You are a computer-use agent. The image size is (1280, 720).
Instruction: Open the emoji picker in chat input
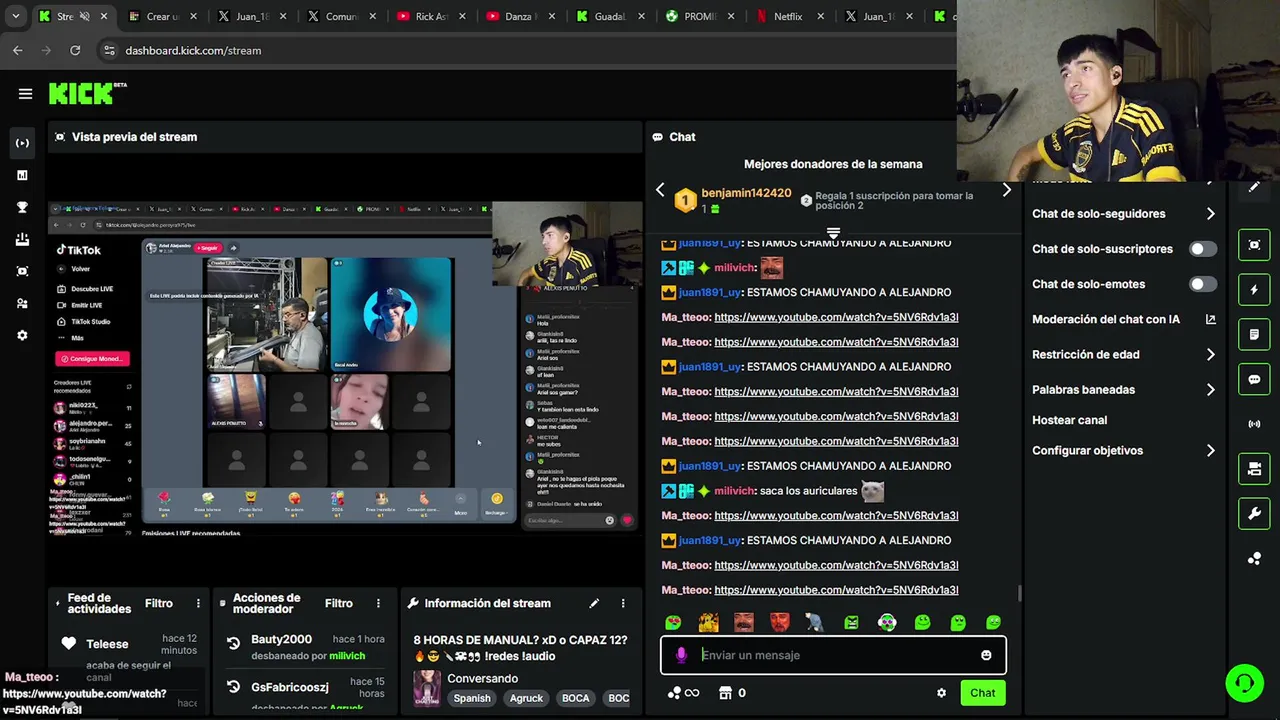(986, 655)
